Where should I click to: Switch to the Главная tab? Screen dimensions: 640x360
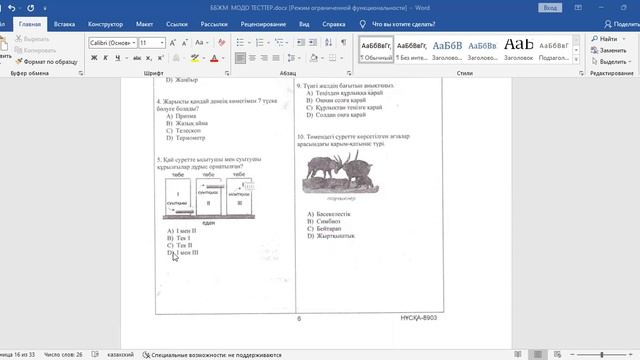click(30, 24)
